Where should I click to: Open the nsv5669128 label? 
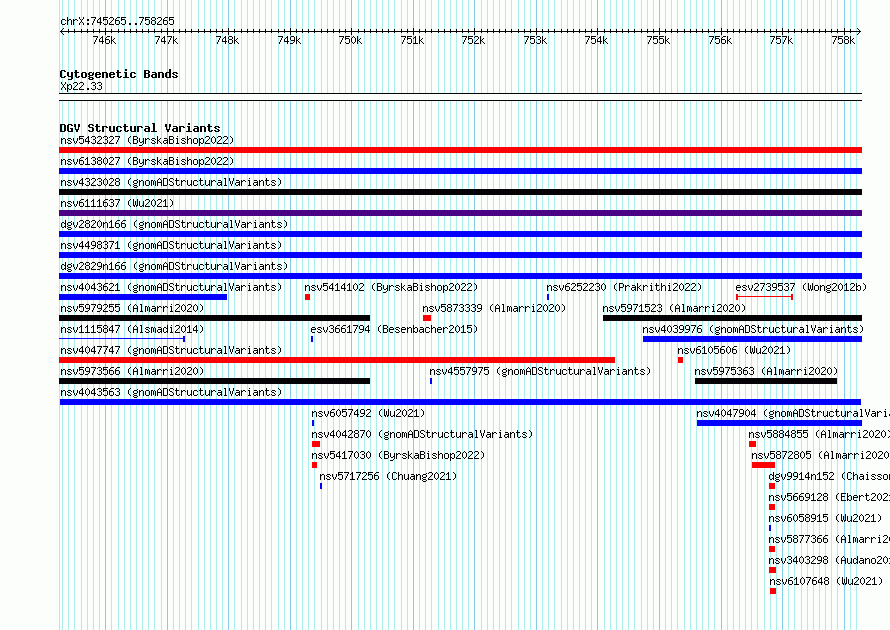click(829, 497)
